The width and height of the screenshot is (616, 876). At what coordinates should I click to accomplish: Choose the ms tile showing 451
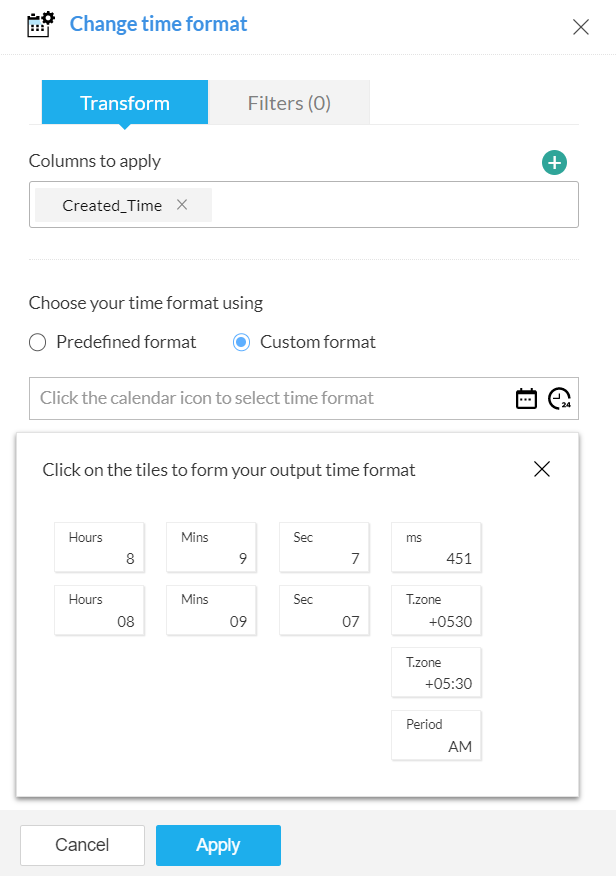click(436, 548)
